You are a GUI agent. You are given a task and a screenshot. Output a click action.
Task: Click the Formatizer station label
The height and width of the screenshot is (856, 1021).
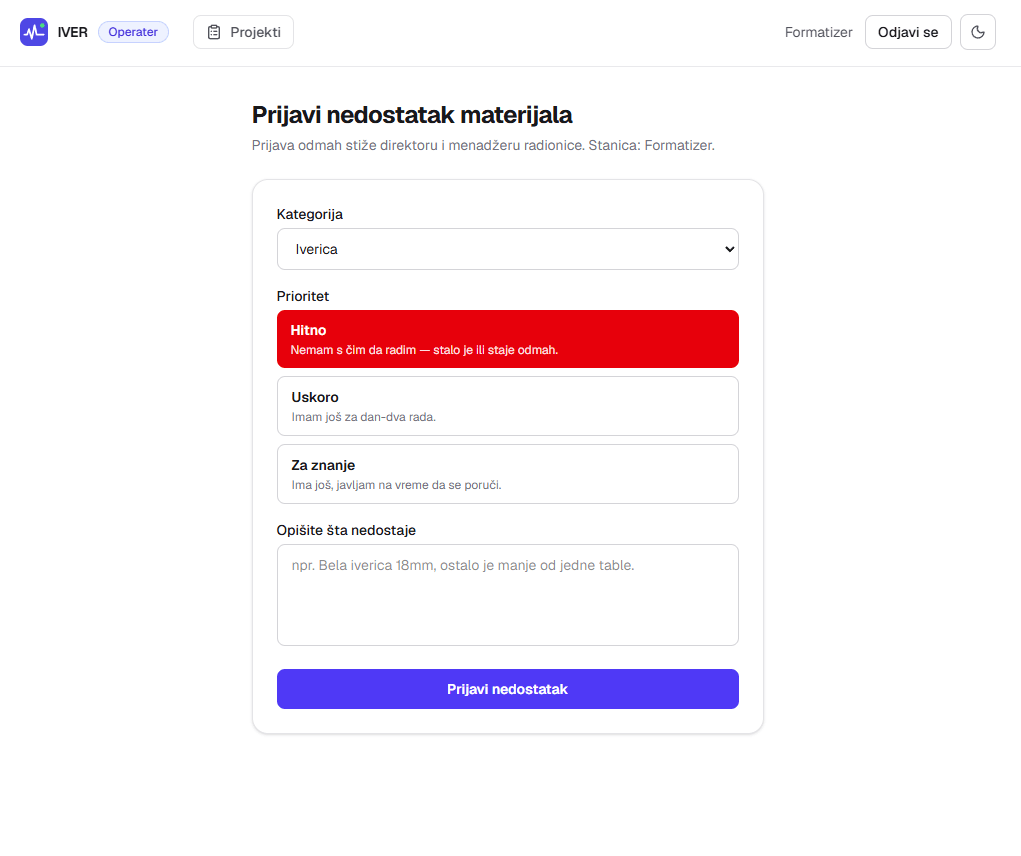coord(818,32)
